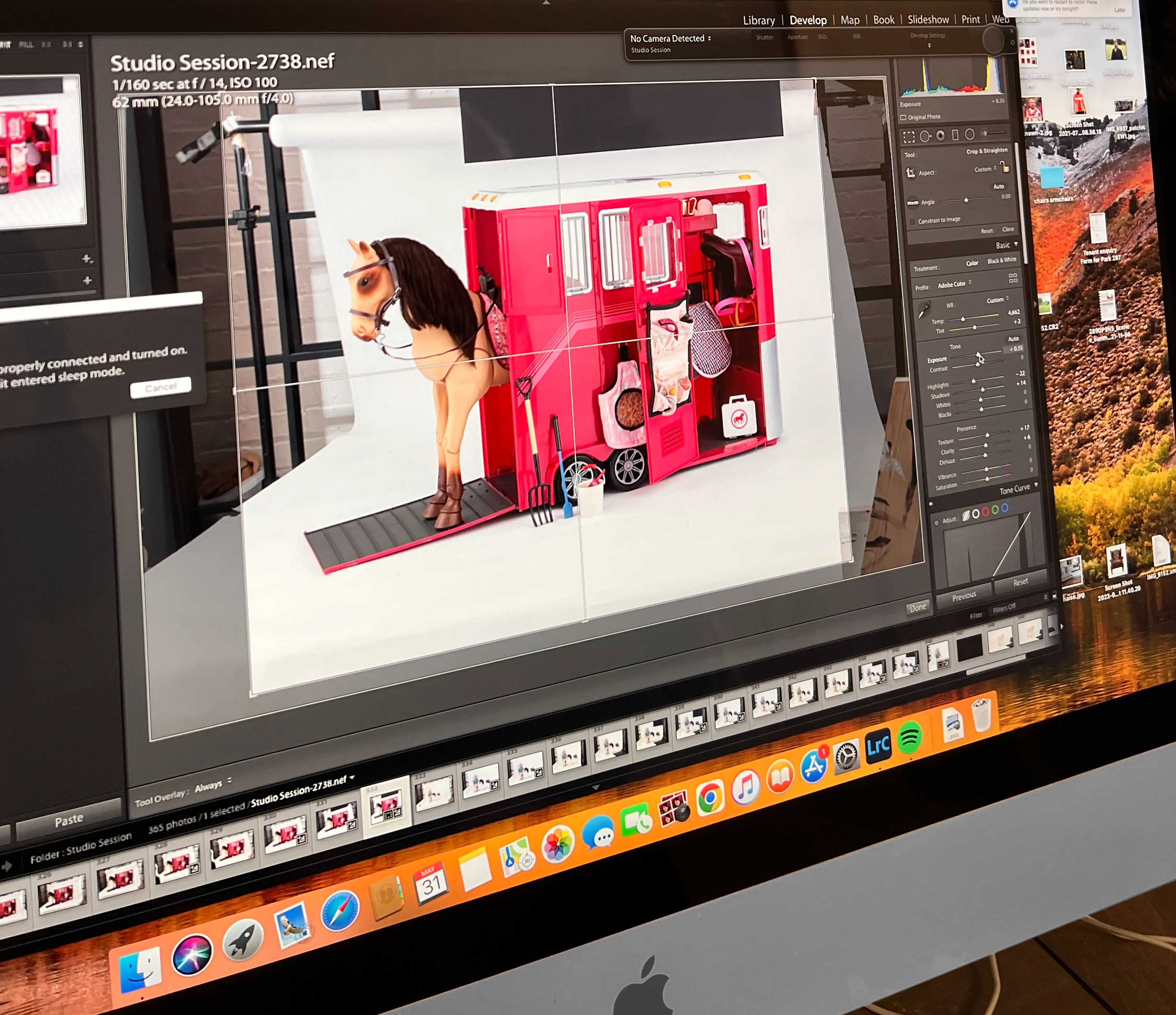
Task: Select the Red Eye Correction tool
Action: pos(941,135)
